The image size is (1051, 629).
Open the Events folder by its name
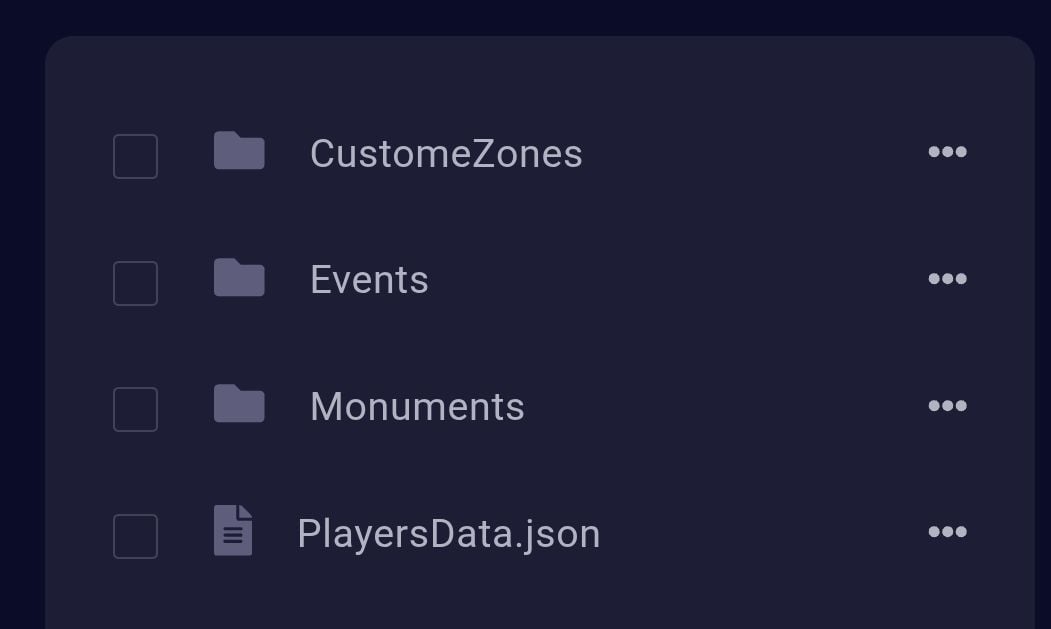[x=369, y=280]
